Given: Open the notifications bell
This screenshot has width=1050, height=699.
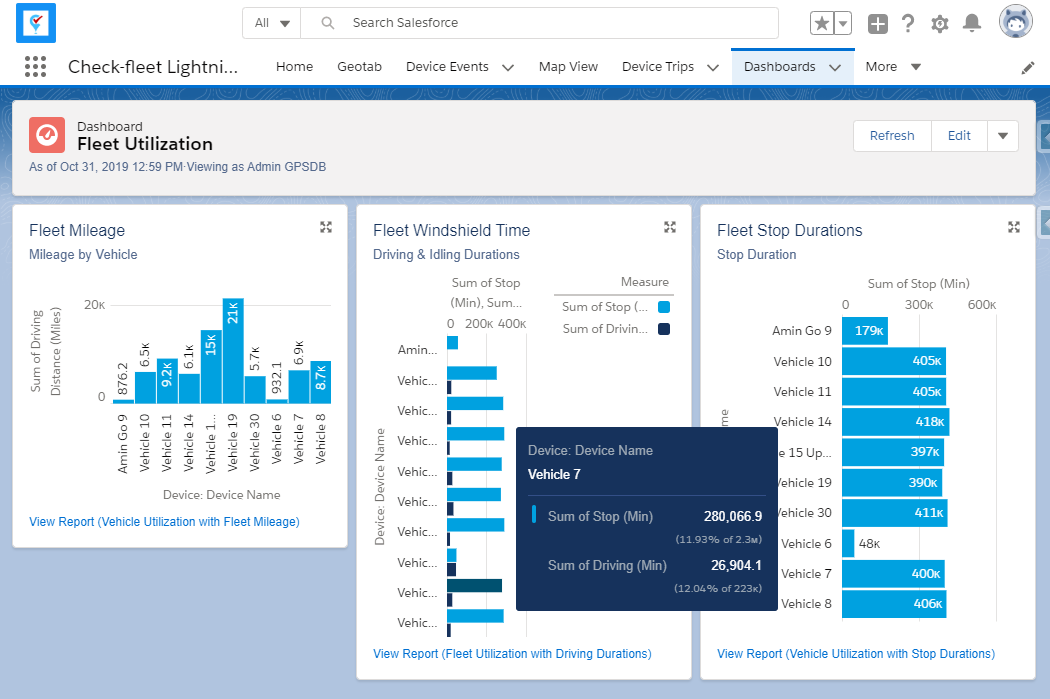Looking at the screenshot, I should [x=971, y=23].
